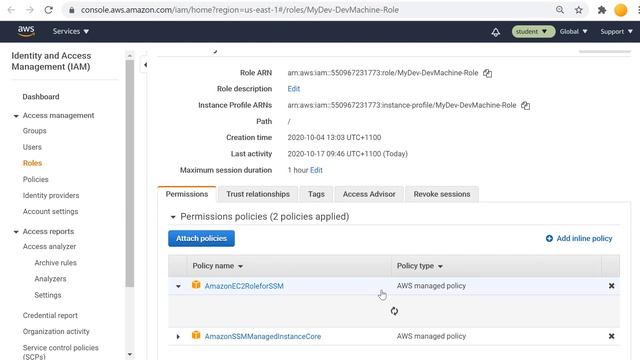Image resolution: width=640 pixels, height=360 pixels.
Task: Click sidebar scrollbar up arrow
Action: point(130,56)
